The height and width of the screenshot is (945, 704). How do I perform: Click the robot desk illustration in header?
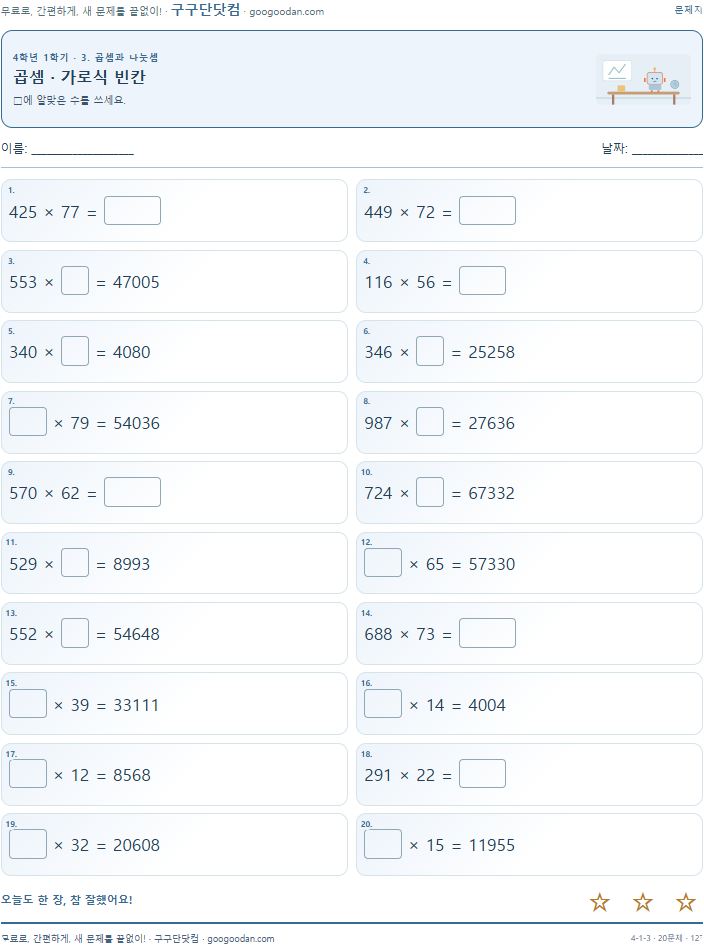pyautogui.click(x=643, y=80)
